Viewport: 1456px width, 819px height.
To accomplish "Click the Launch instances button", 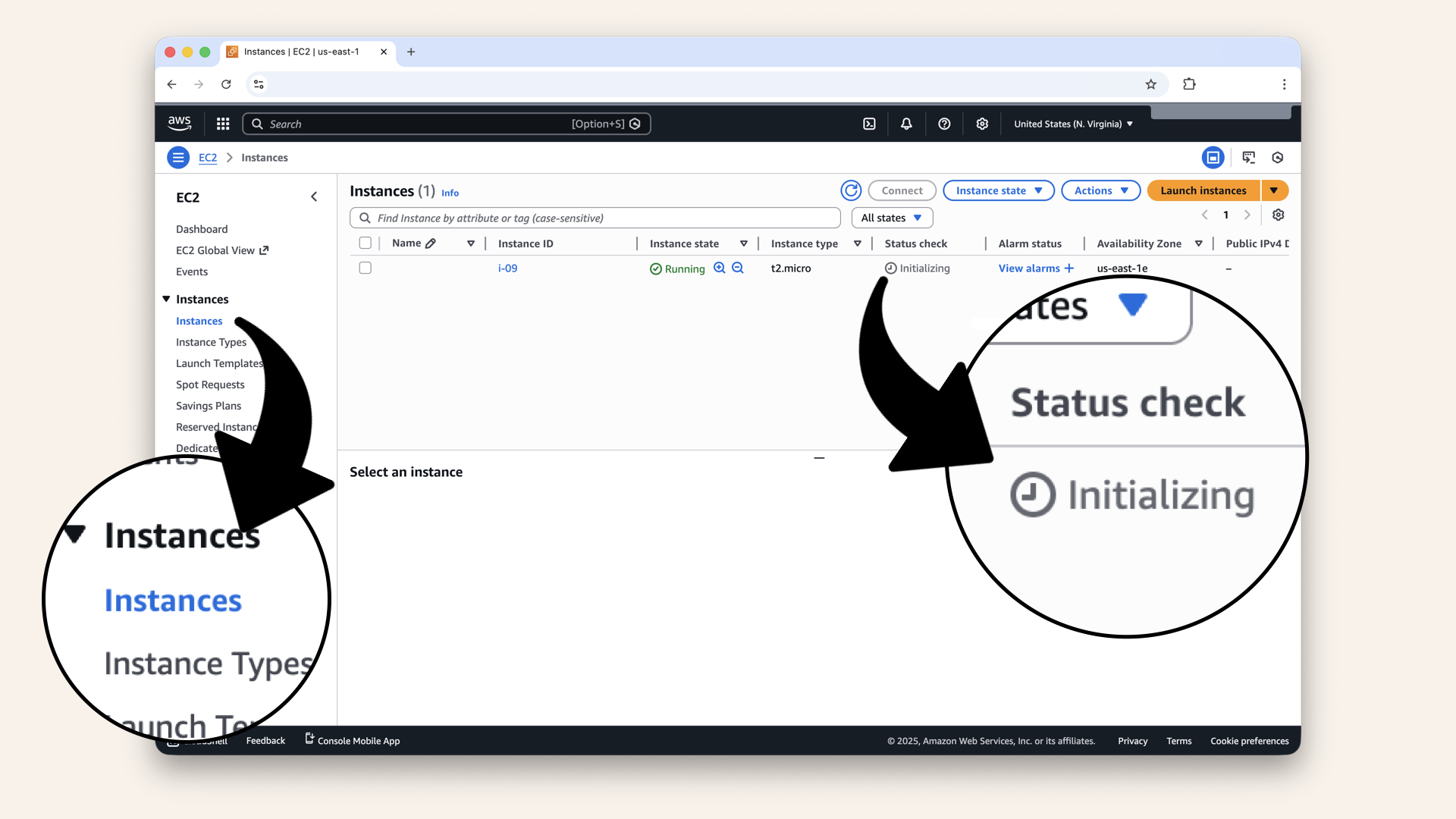I will pos(1203,191).
